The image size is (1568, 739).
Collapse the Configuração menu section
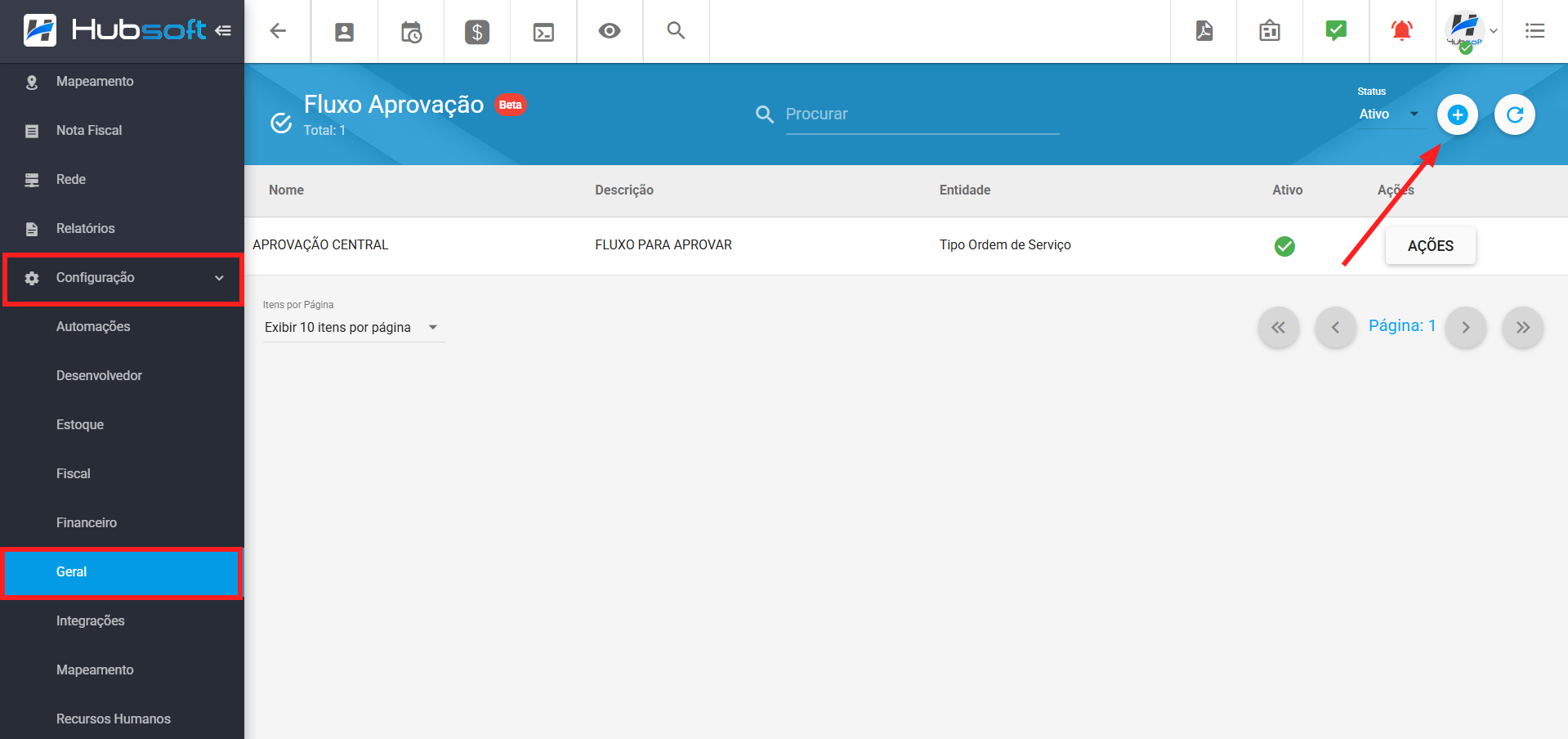[x=123, y=278]
